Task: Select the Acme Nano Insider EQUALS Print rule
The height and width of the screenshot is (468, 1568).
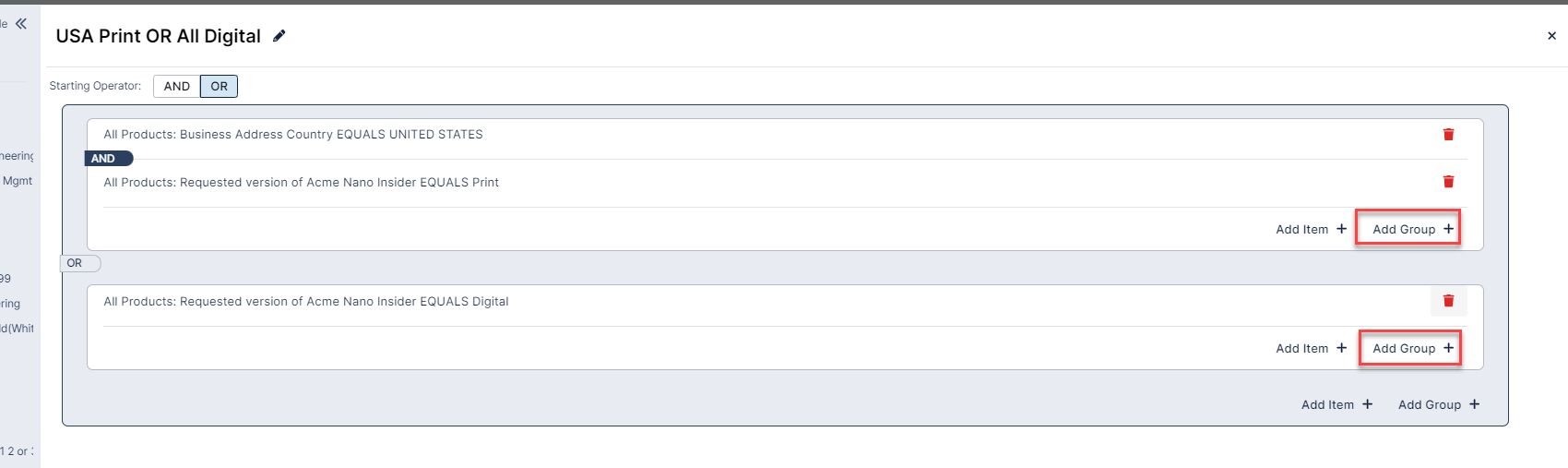Action: pos(301,183)
